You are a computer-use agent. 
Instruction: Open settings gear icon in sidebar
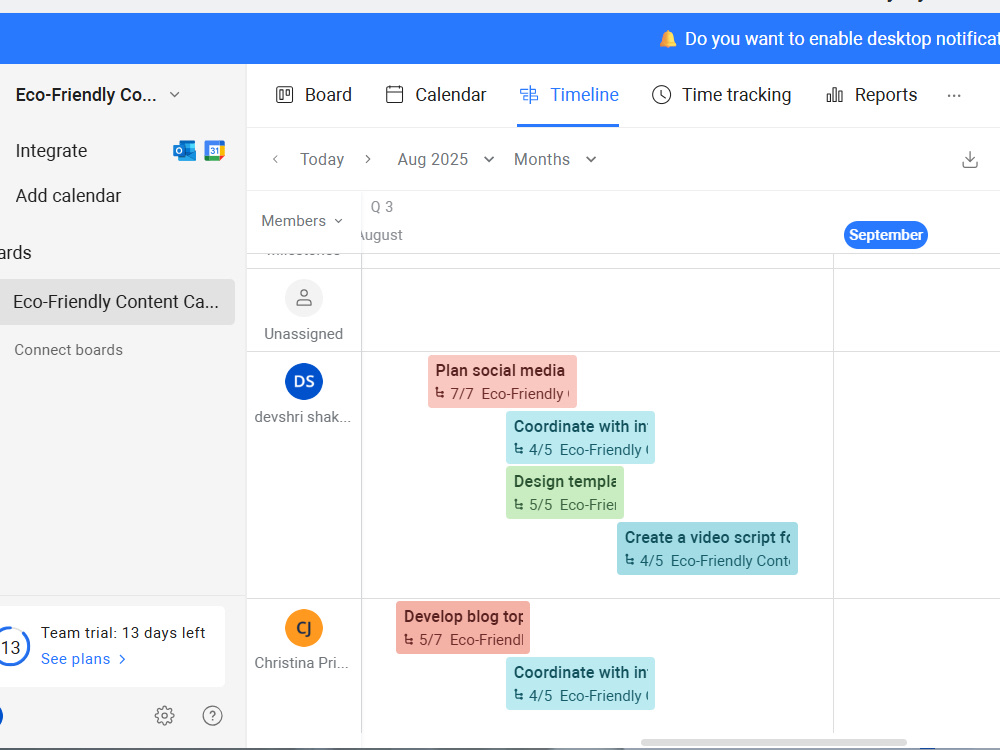(165, 716)
